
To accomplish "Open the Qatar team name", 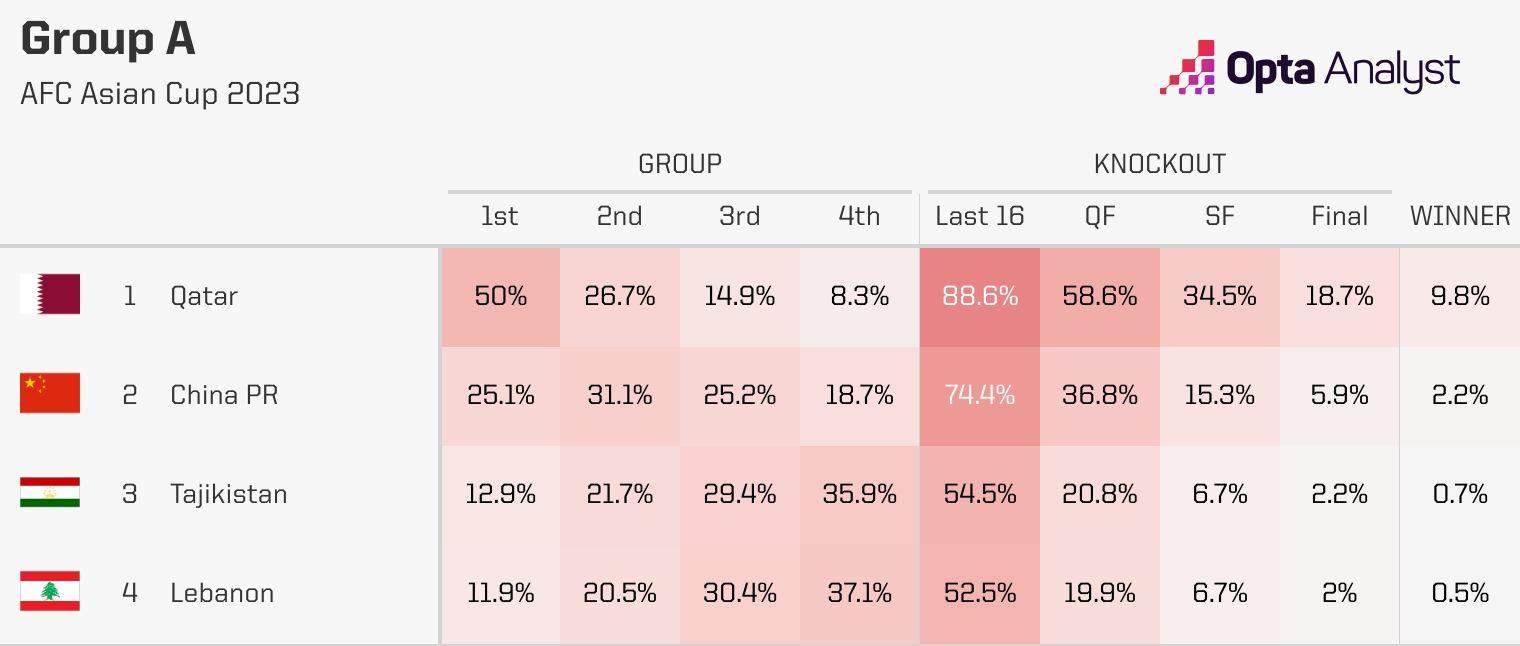I will pos(204,296).
